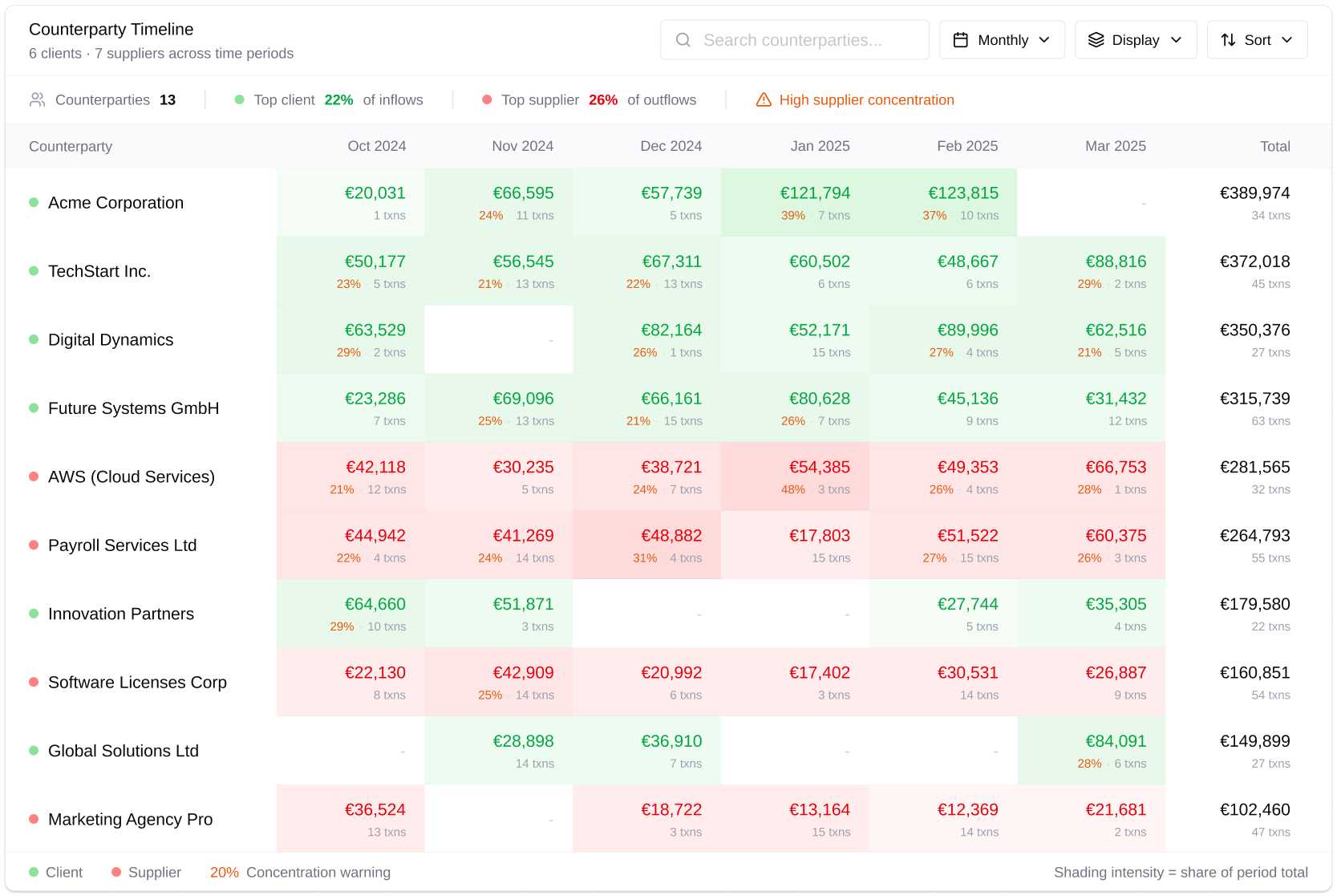
Task: Click Acme Jan 2025 cell €121,794
Action: [795, 202]
